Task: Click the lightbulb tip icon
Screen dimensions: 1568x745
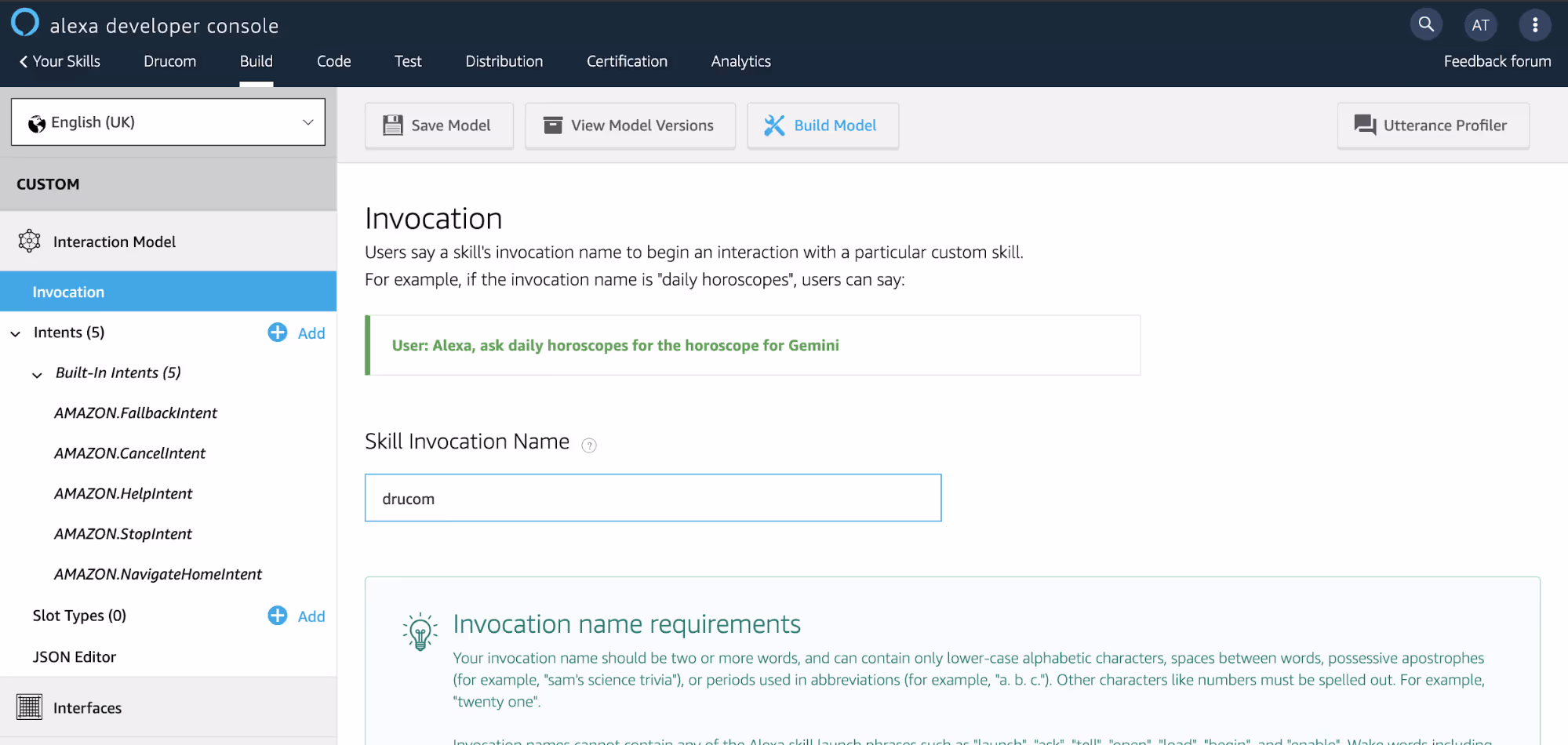Action: pyautogui.click(x=420, y=631)
